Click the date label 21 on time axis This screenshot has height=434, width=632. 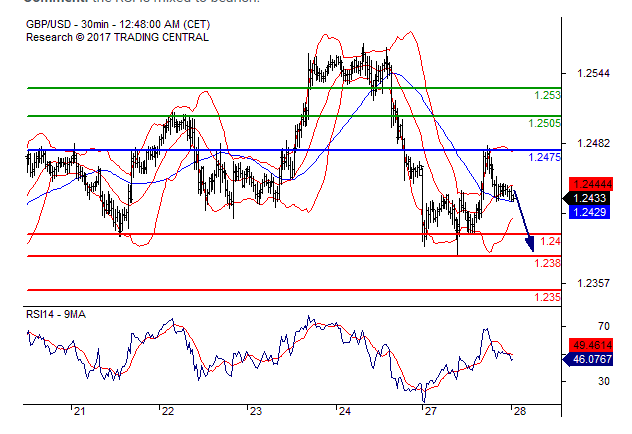point(80,411)
